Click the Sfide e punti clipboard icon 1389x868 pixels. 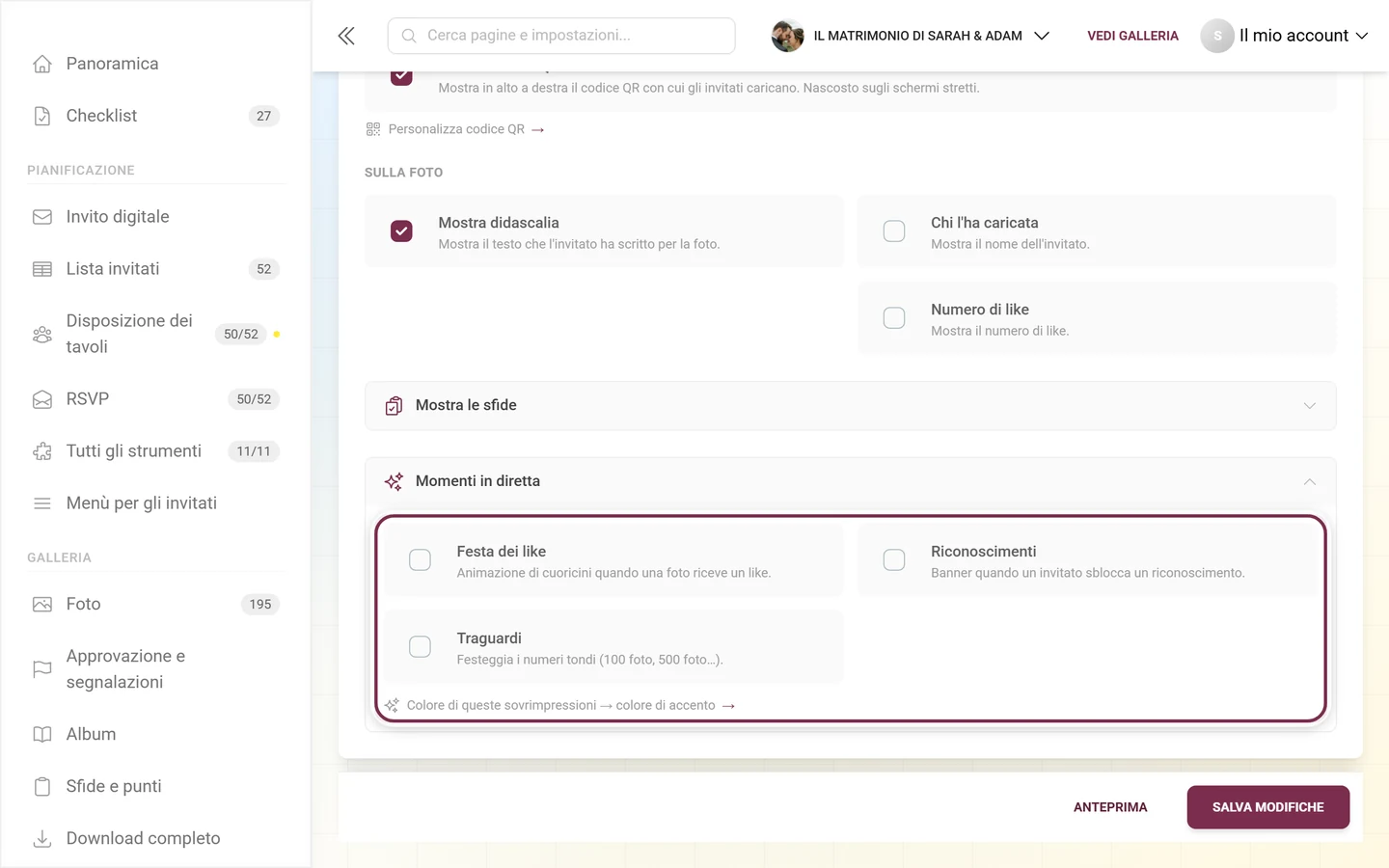(x=42, y=787)
